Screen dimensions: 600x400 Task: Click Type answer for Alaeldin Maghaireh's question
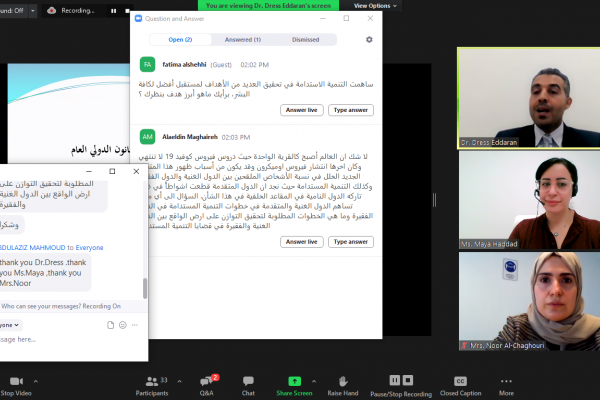[352, 242]
